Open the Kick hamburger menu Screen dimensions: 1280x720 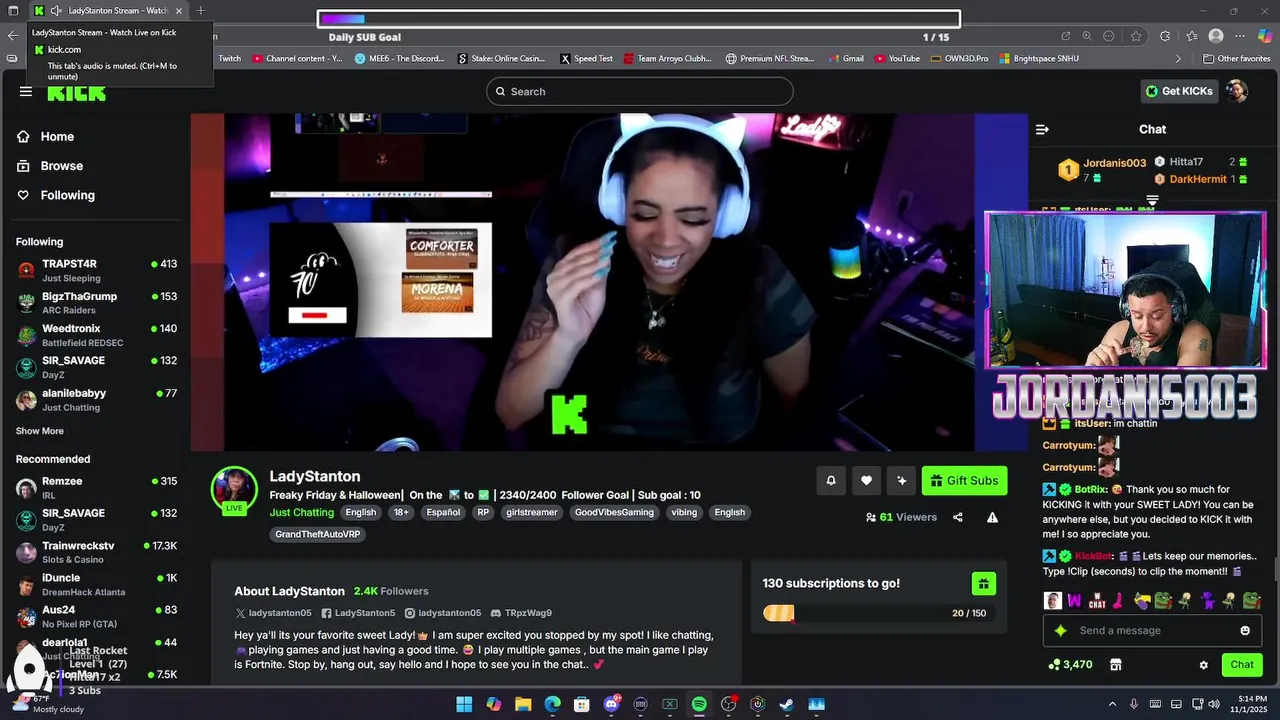tap(25, 92)
